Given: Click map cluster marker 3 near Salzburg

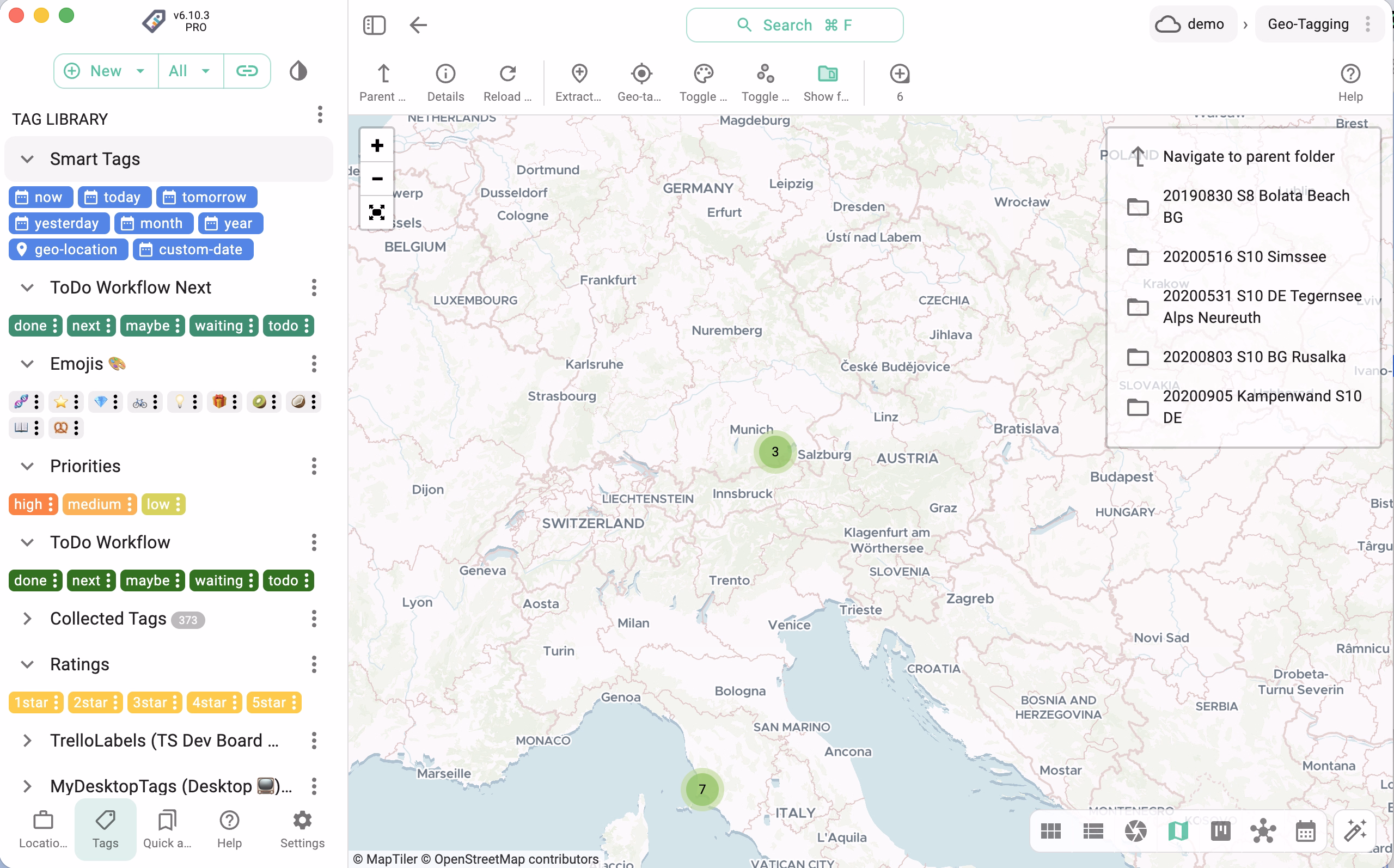Looking at the screenshot, I should click(x=774, y=452).
